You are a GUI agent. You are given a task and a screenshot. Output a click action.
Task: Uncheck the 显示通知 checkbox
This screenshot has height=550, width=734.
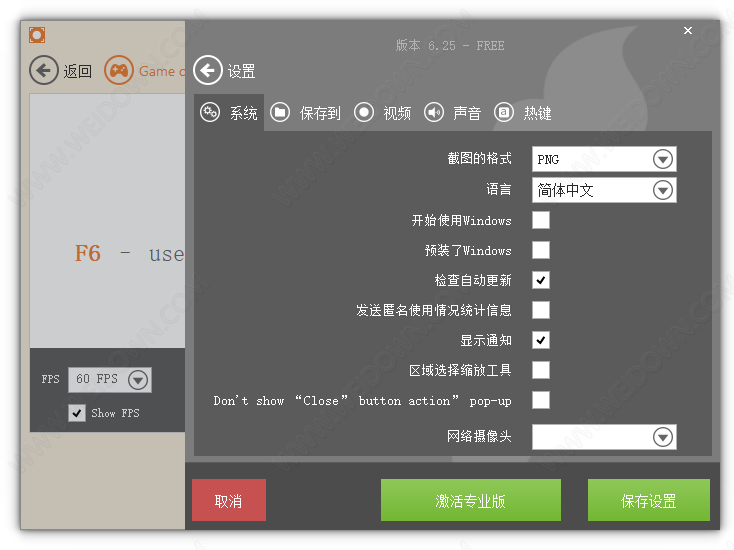540,340
